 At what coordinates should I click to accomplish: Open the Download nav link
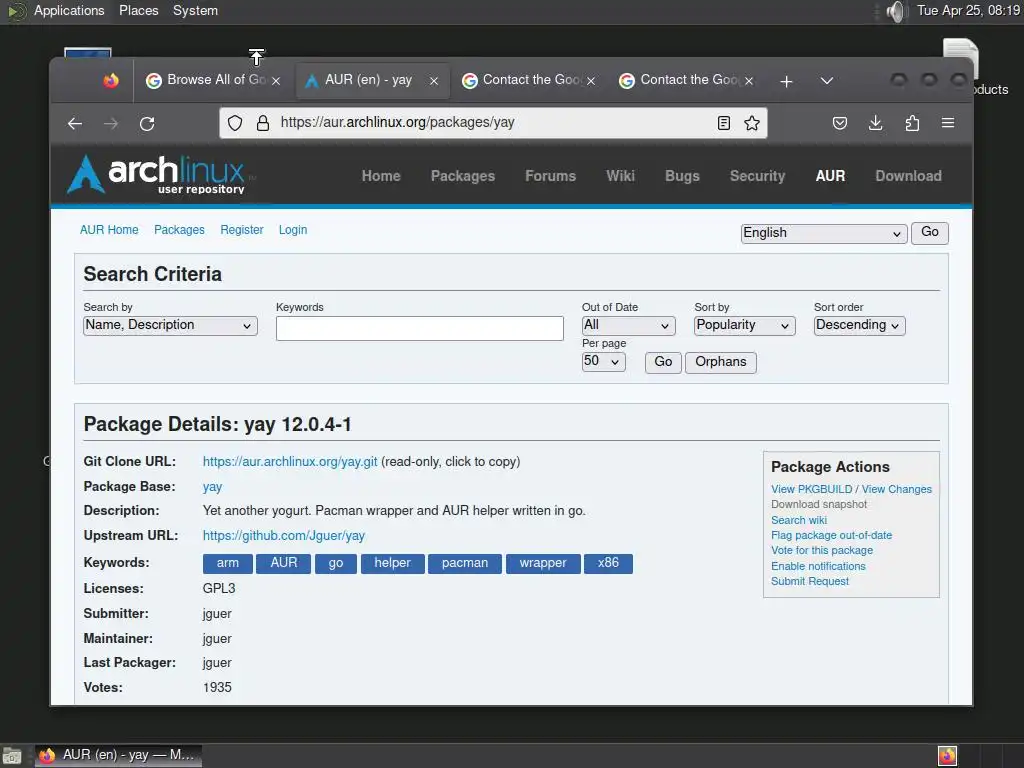(908, 176)
